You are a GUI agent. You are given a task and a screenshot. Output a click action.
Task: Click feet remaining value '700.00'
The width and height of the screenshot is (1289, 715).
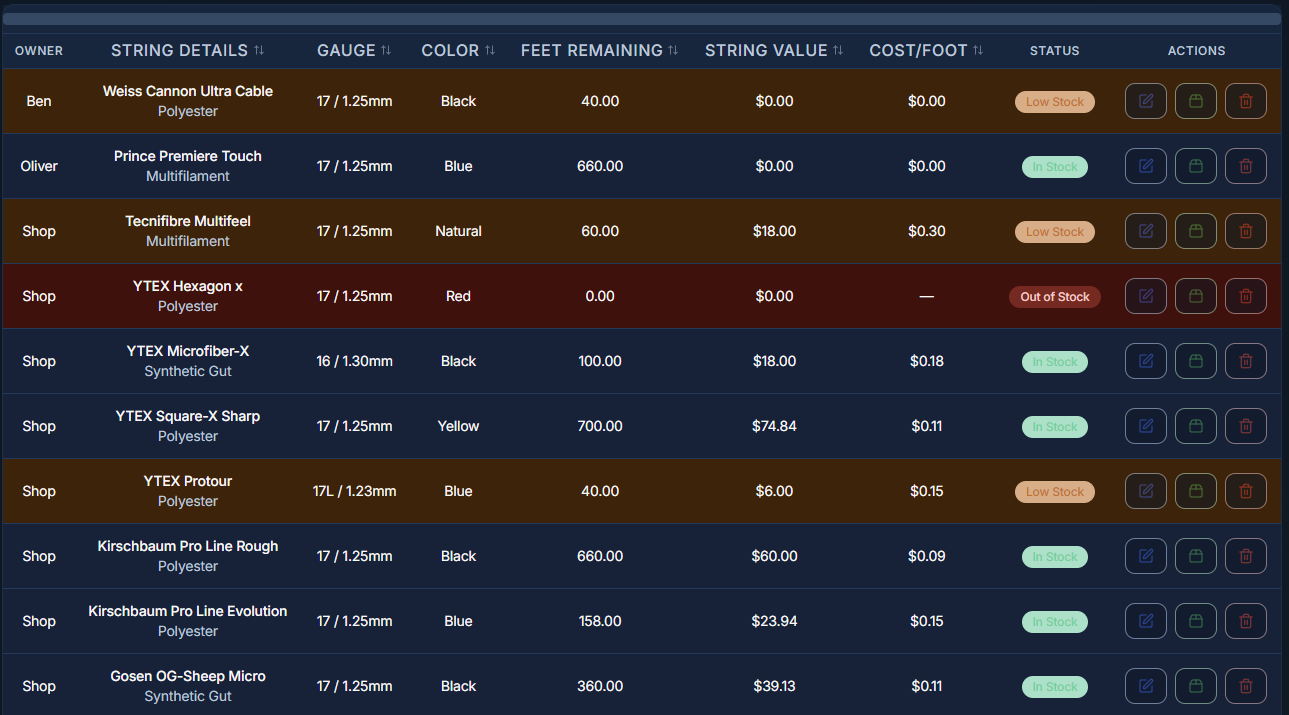(x=600, y=426)
